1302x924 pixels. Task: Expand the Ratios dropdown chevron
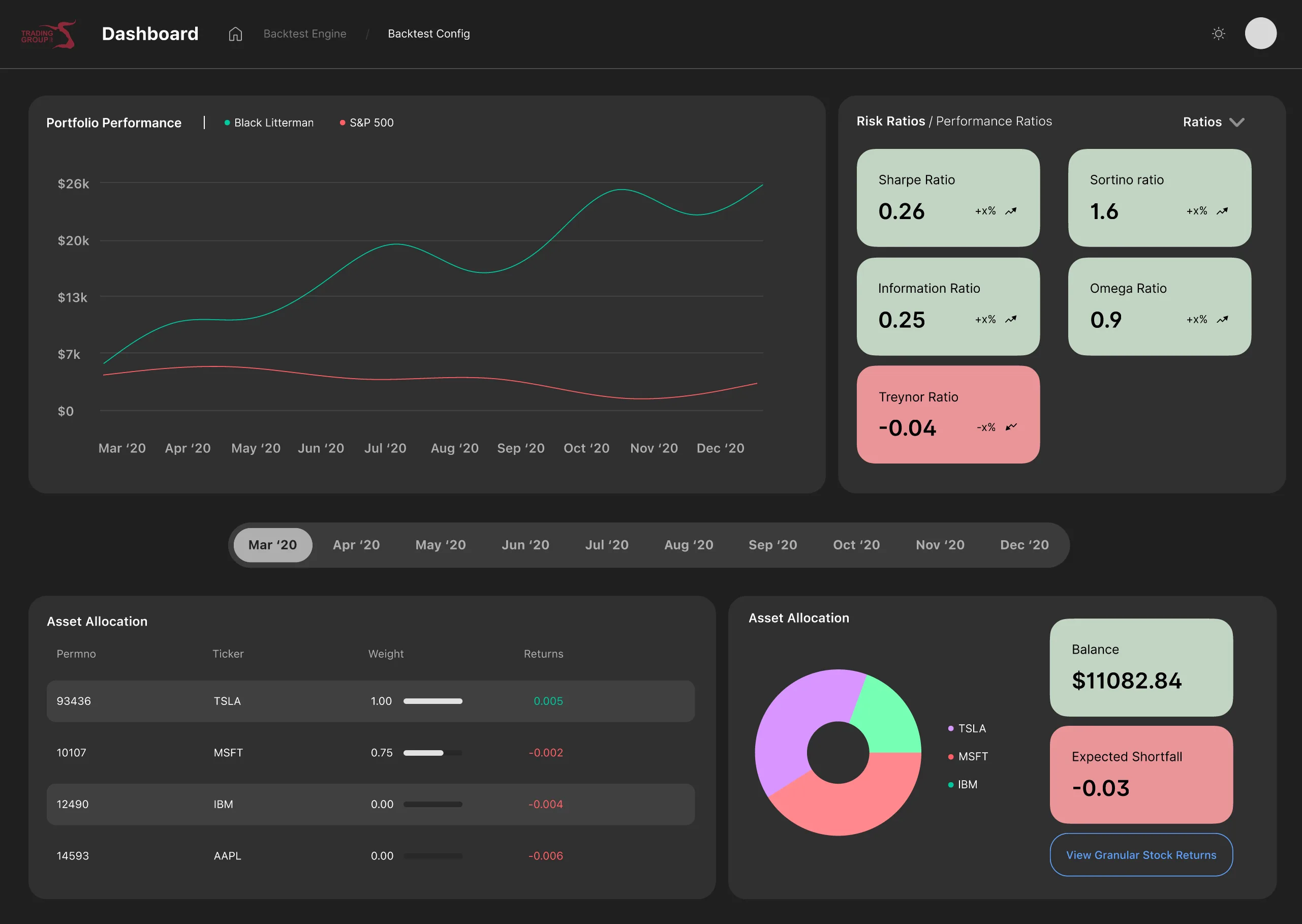[x=1236, y=122]
